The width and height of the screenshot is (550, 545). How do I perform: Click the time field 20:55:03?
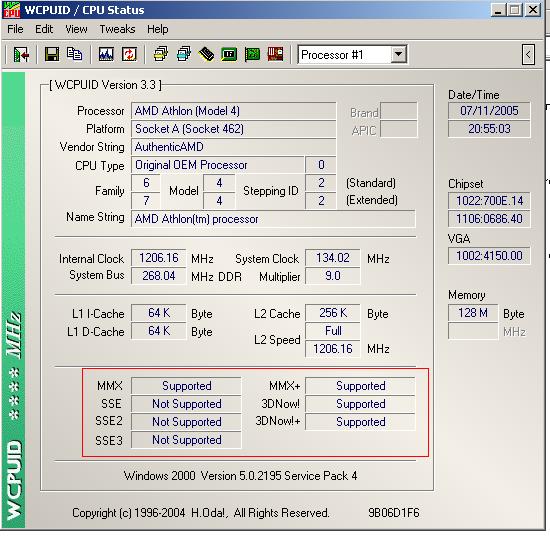pyautogui.click(x=489, y=129)
